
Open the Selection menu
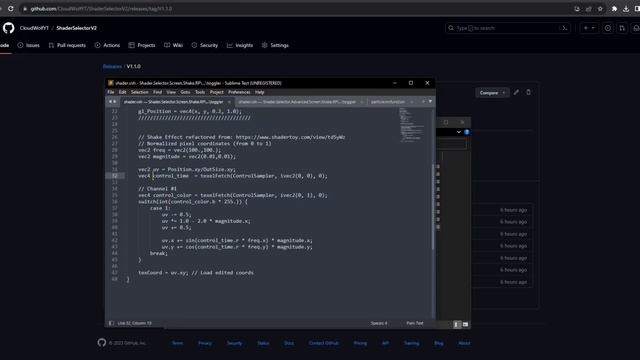140,92
